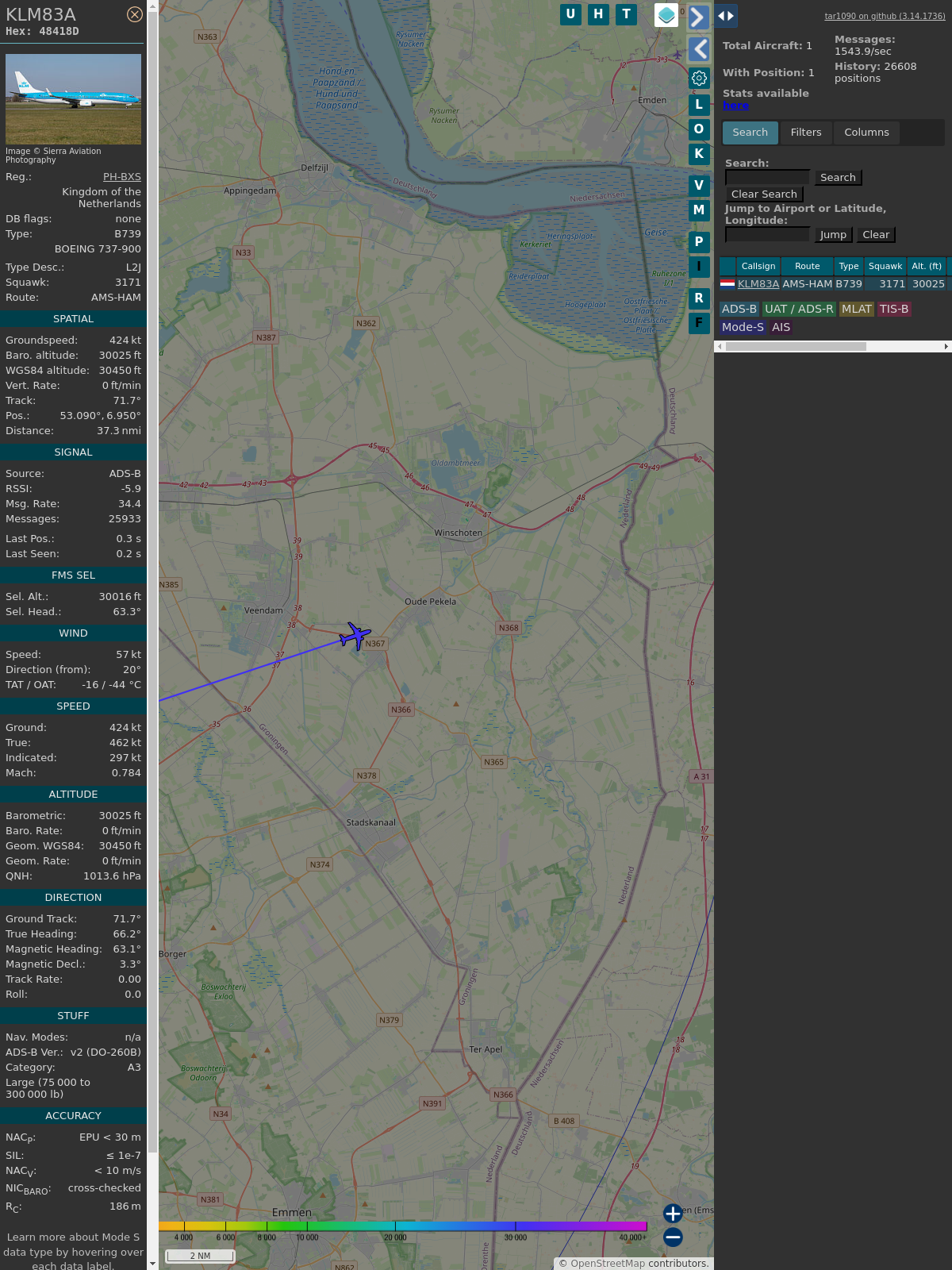Sort table by Callsign column
The width and height of the screenshot is (952, 1270).
tap(758, 267)
